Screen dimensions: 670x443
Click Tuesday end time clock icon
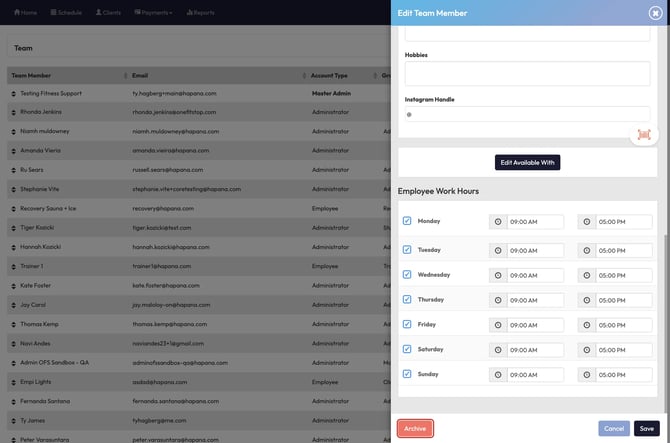pyautogui.click(x=586, y=250)
